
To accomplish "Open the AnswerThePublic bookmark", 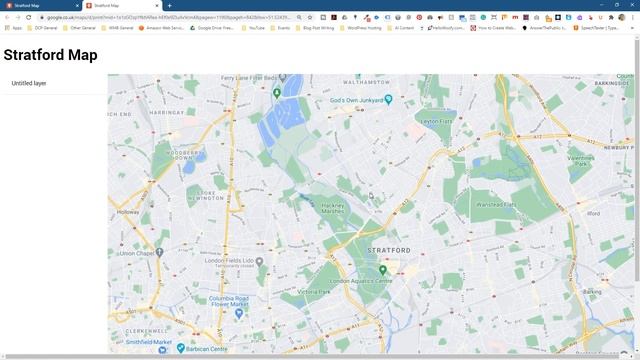I will tap(544, 28).
